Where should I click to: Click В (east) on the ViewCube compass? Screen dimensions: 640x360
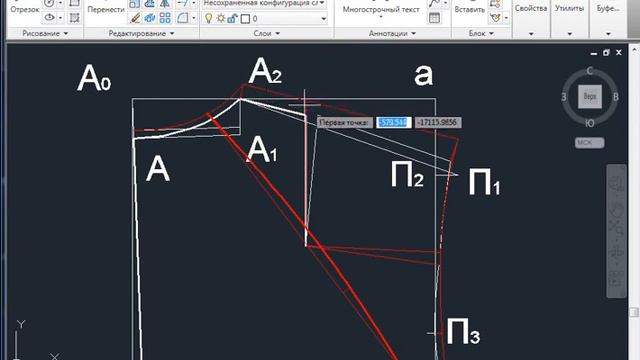(x=616, y=97)
